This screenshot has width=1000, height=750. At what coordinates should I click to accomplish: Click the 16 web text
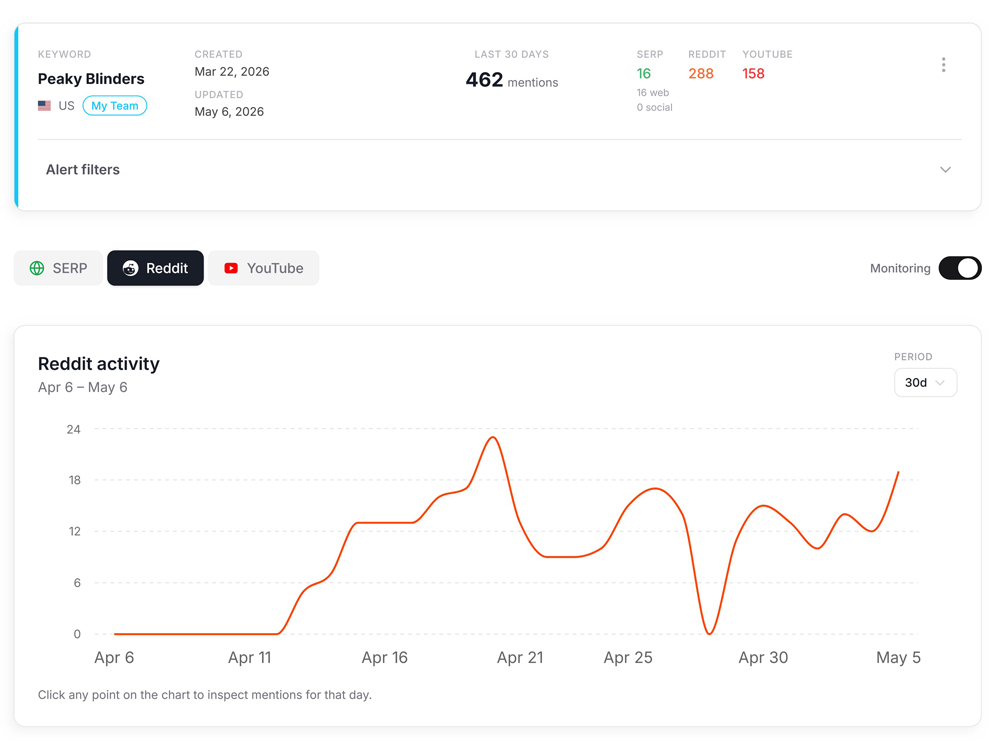point(652,93)
